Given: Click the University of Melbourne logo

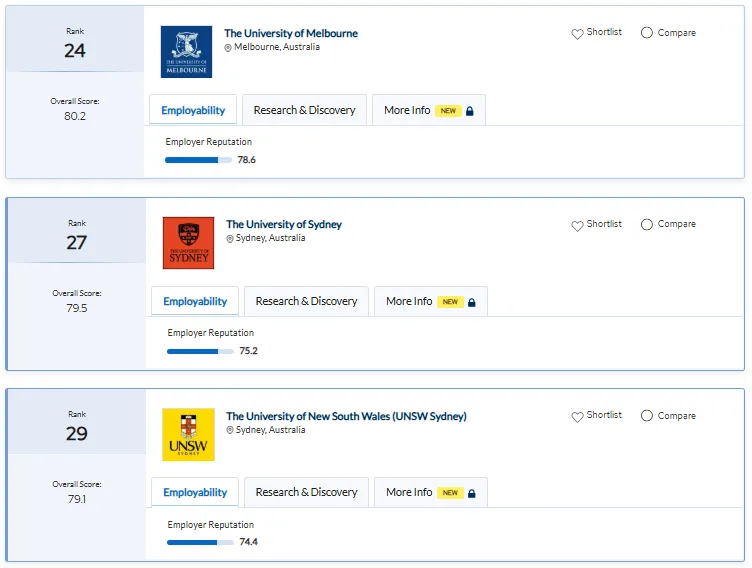Looking at the screenshot, I should point(186,52).
